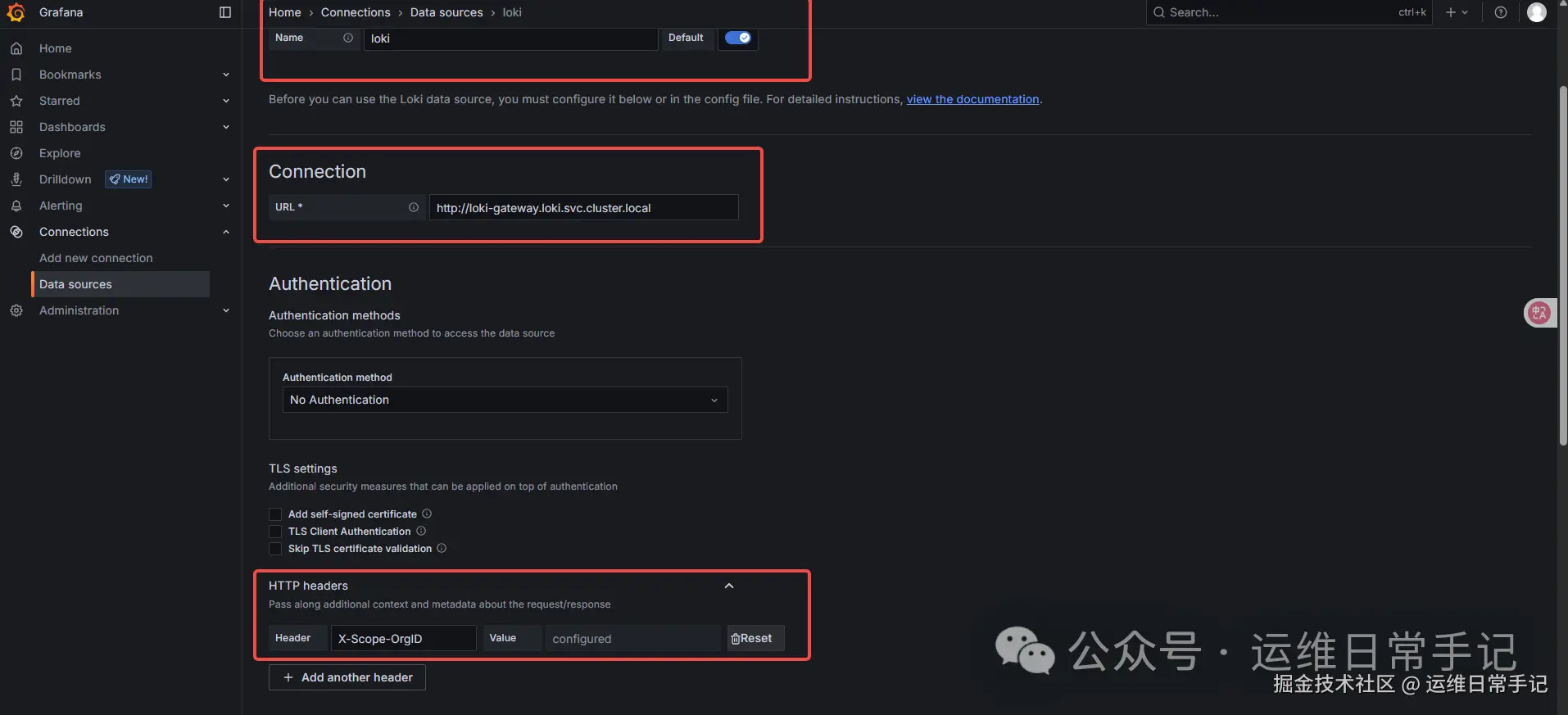Collapse the HTTP headers section
Viewport: 1568px width, 715px height.
729,586
